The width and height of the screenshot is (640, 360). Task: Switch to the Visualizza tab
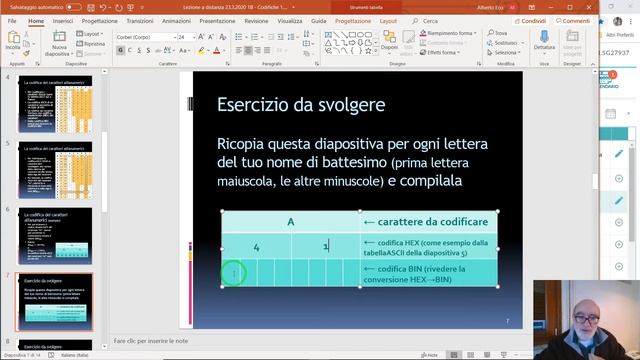[x=290, y=21]
